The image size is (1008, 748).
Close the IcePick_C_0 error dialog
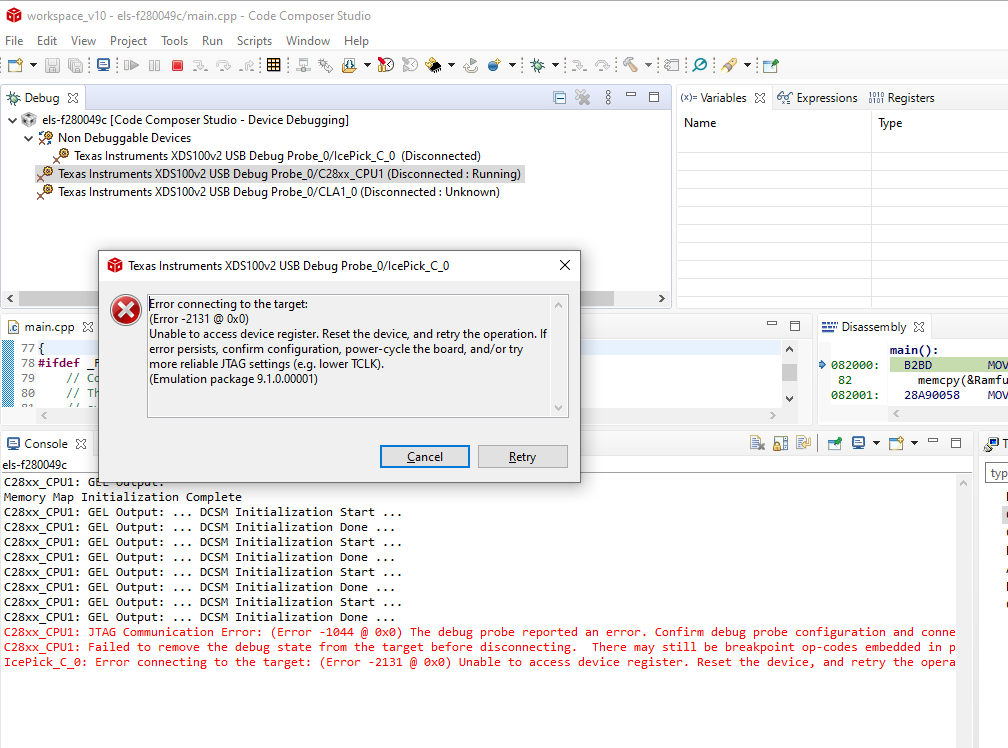click(x=565, y=265)
